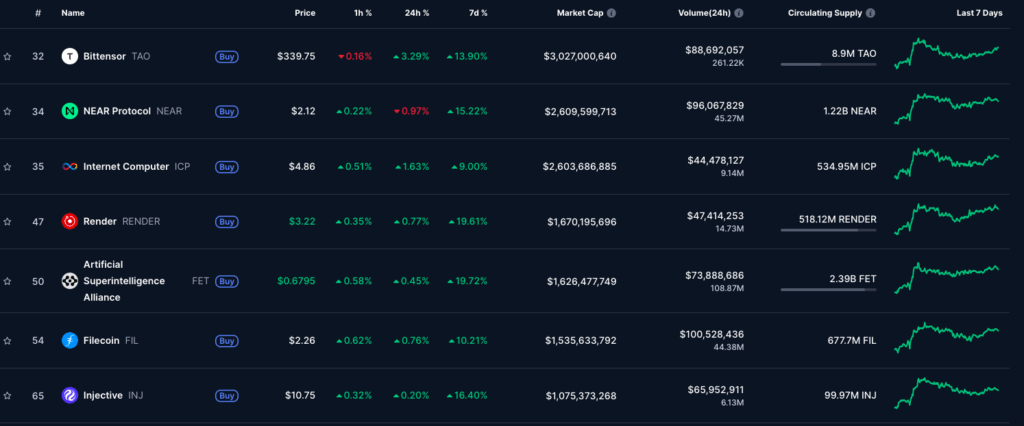
Task: Sort by 1h % column
Action: 361,13
